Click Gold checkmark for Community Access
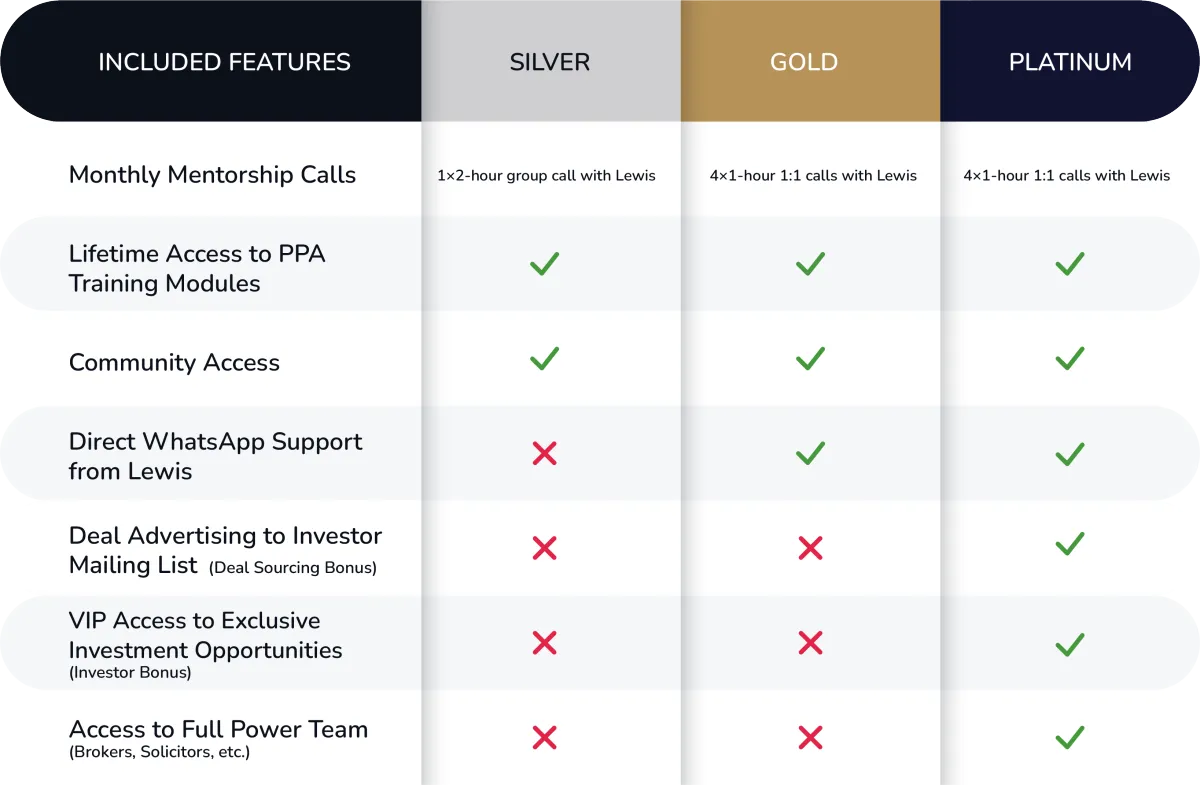The height and width of the screenshot is (785, 1200). pyautogui.click(x=810, y=358)
